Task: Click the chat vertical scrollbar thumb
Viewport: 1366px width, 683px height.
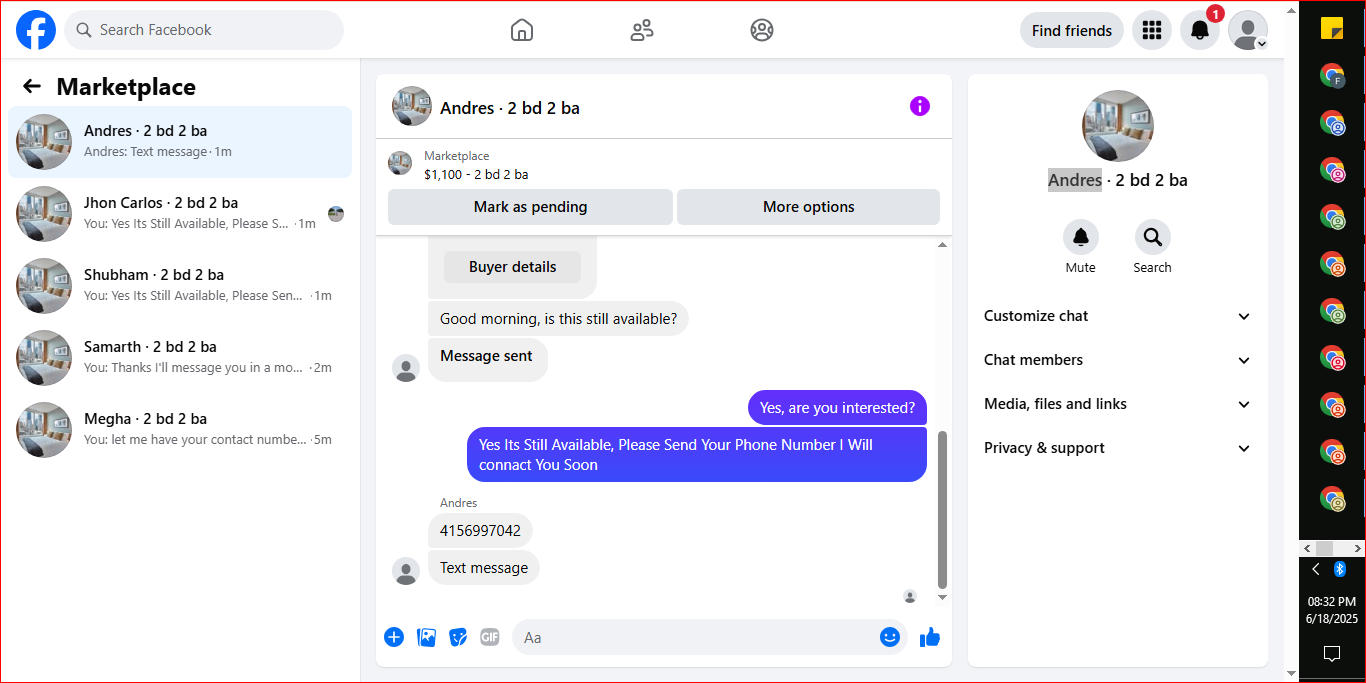Action: 942,509
